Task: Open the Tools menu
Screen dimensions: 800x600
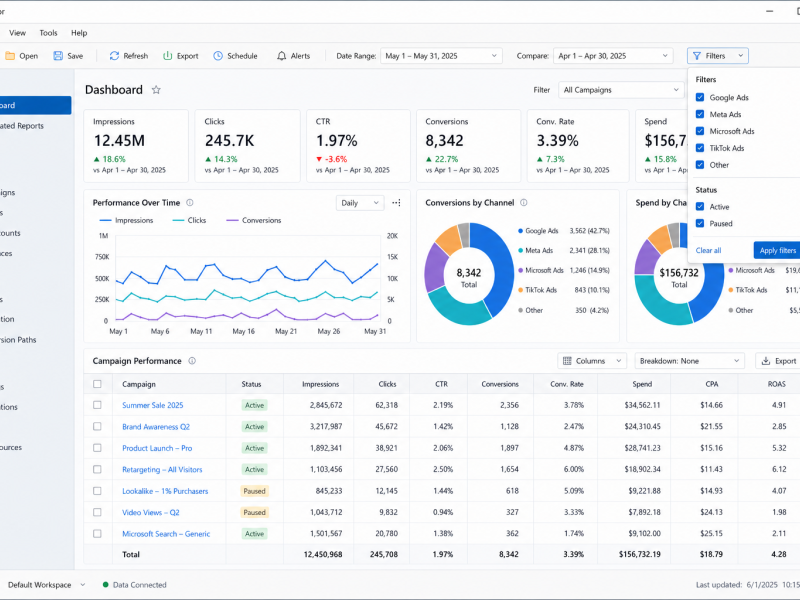Action: (x=48, y=33)
